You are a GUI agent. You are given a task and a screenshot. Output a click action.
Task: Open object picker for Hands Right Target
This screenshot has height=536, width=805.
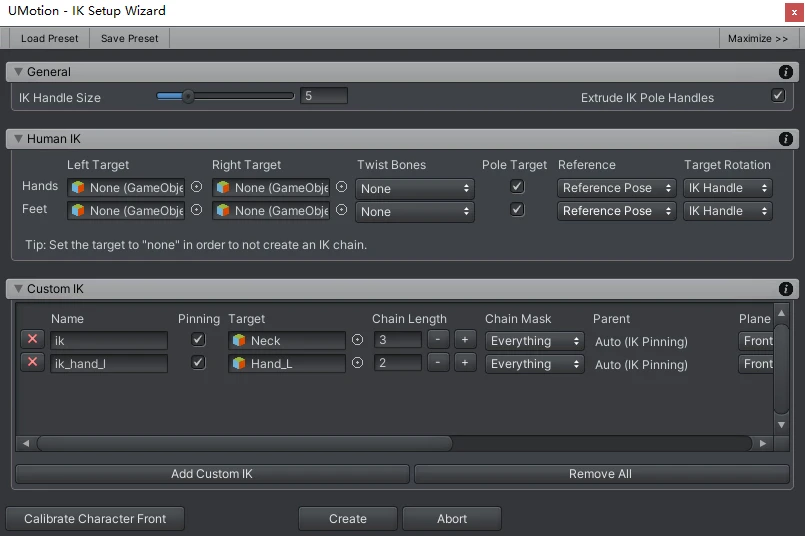pyautogui.click(x=341, y=187)
